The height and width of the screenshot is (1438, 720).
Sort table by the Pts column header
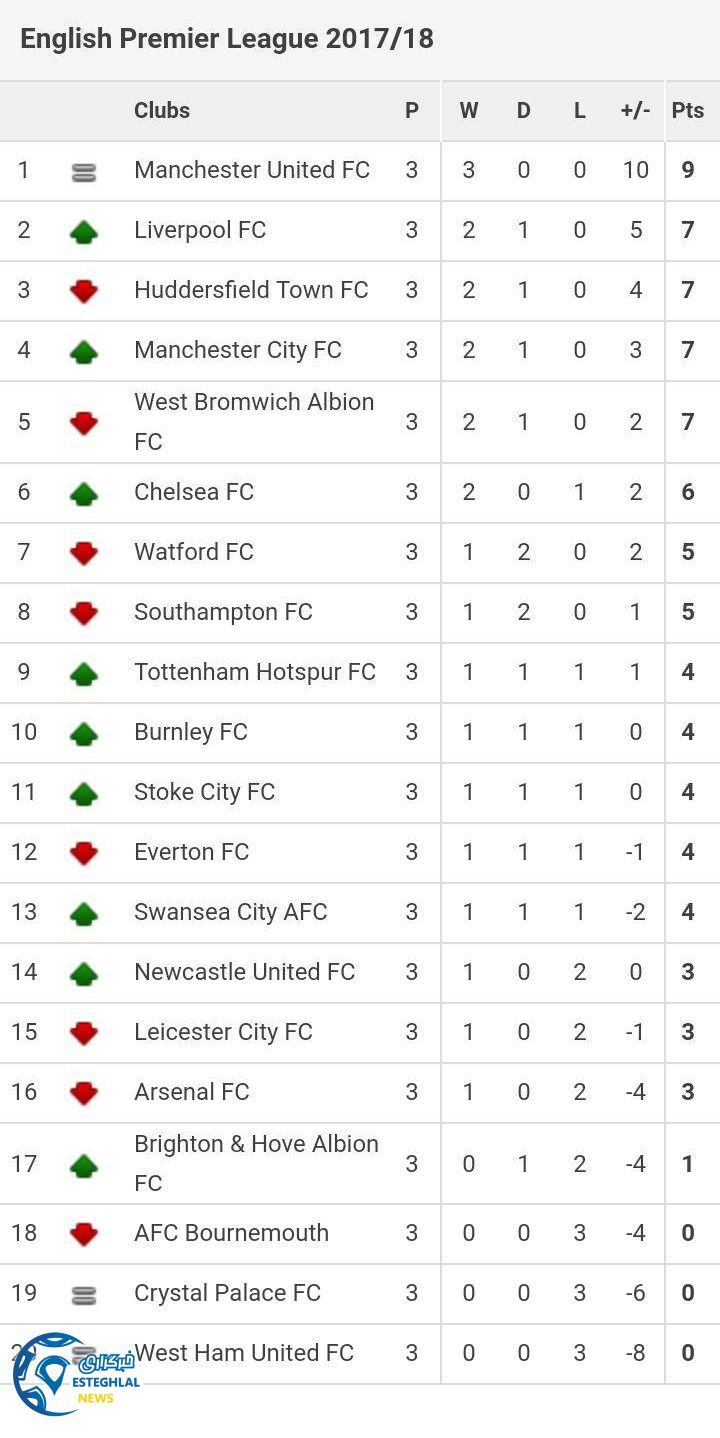point(688,110)
